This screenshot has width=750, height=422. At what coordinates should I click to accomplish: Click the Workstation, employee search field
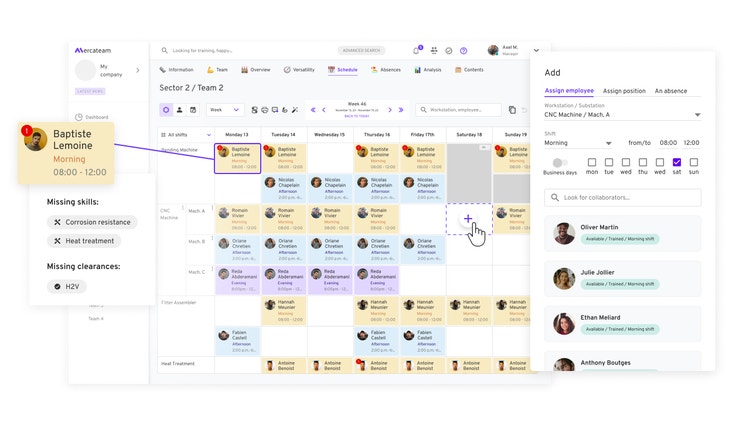458,110
